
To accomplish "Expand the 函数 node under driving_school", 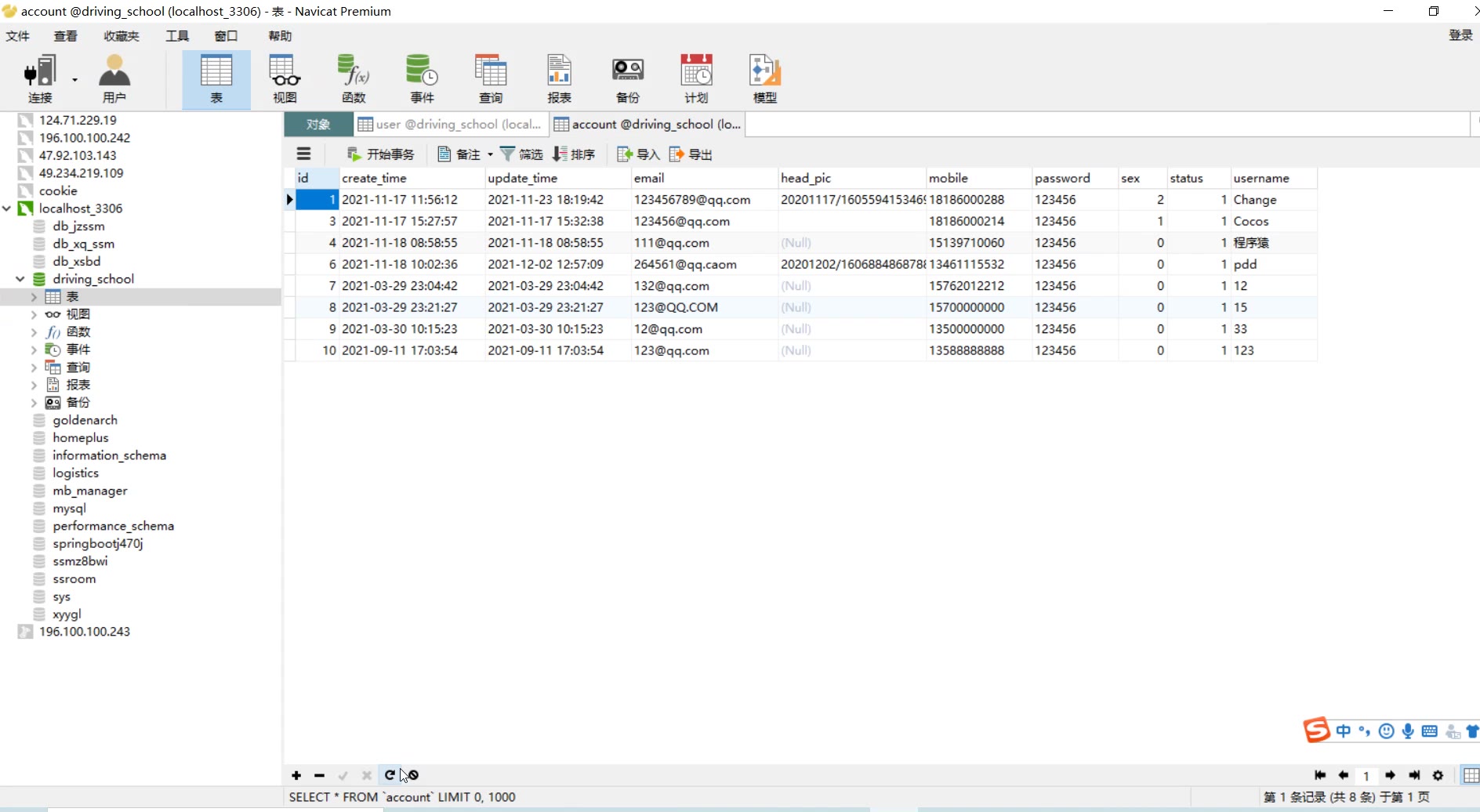I will click(x=34, y=332).
